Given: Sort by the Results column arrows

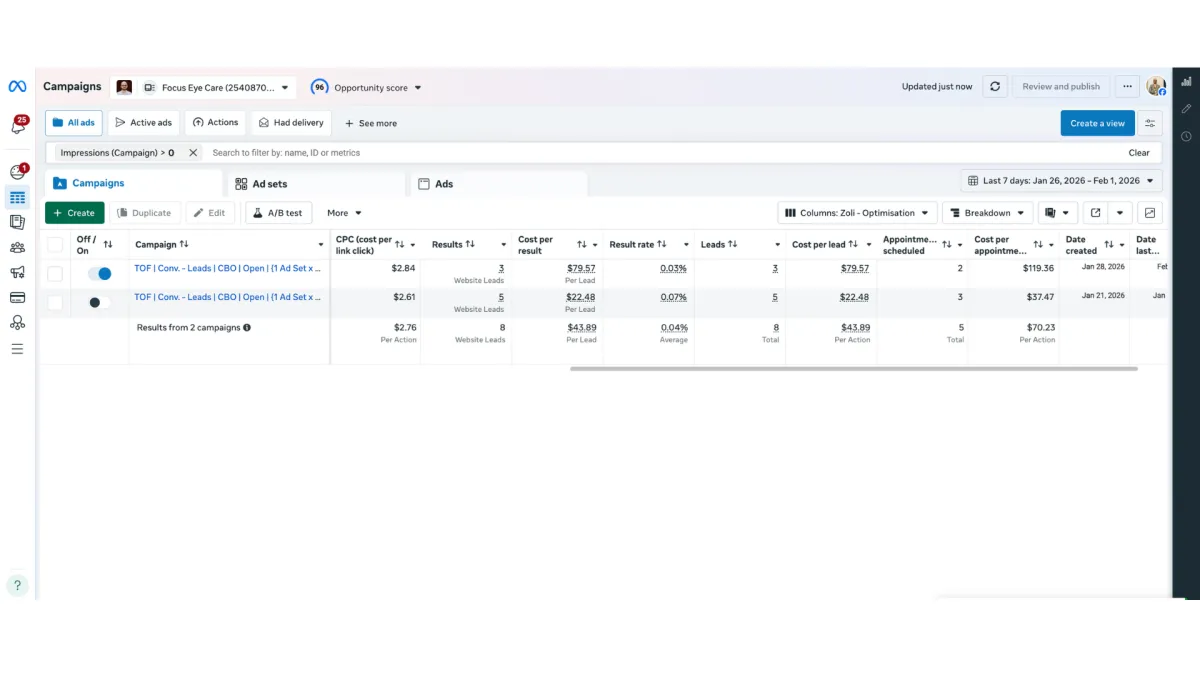Looking at the screenshot, I should [x=470, y=244].
